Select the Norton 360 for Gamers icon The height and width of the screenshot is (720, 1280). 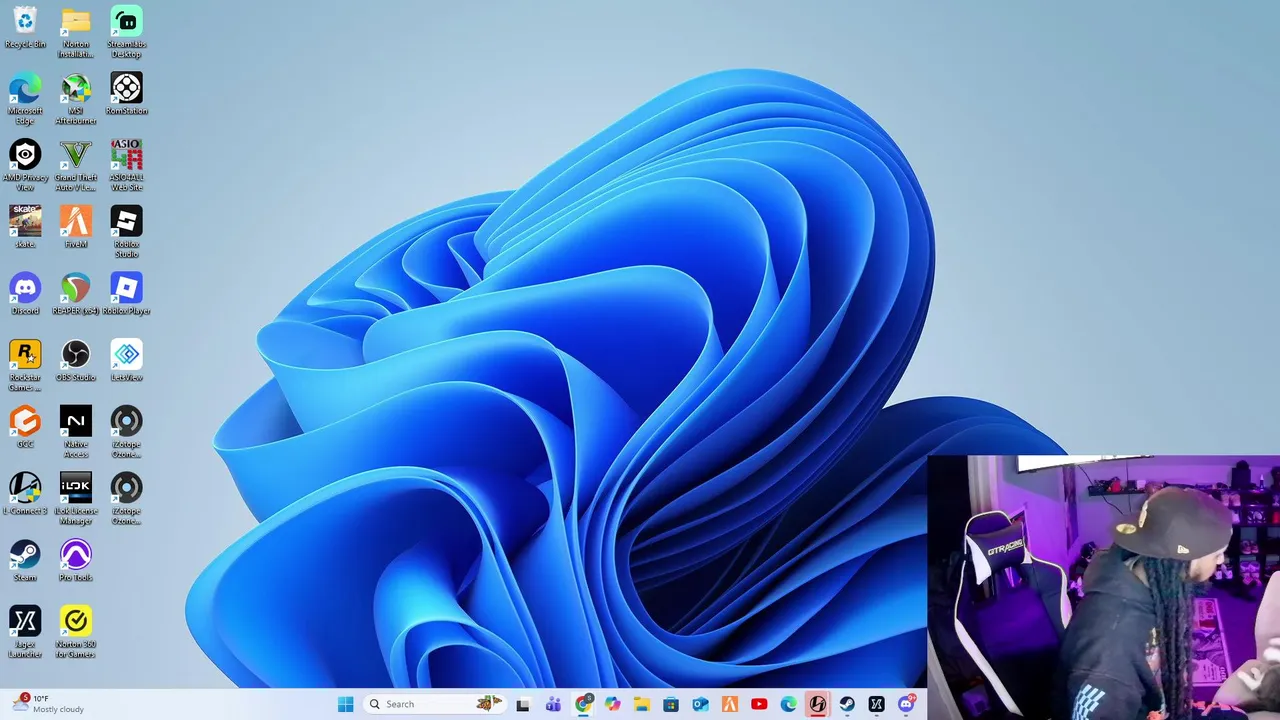click(x=76, y=632)
